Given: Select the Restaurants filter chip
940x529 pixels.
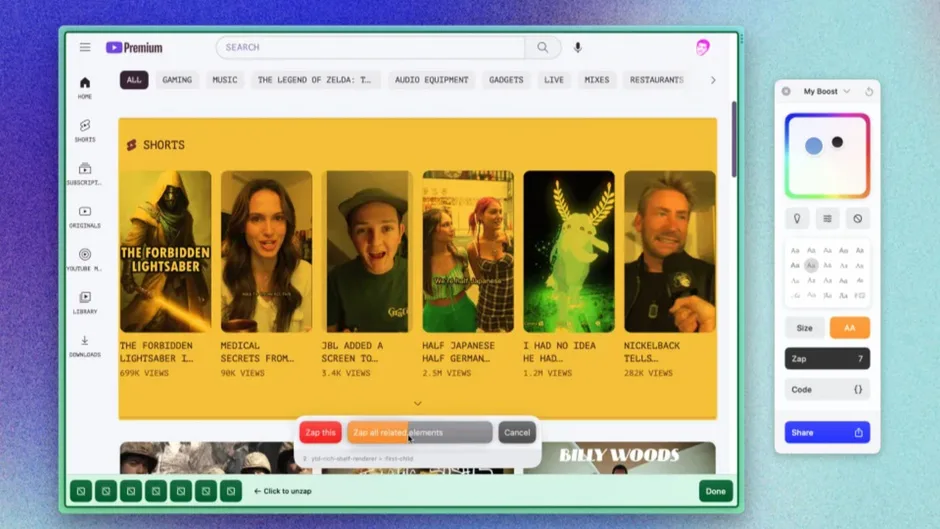Looking at the screenshot, I should pos(656,80).
